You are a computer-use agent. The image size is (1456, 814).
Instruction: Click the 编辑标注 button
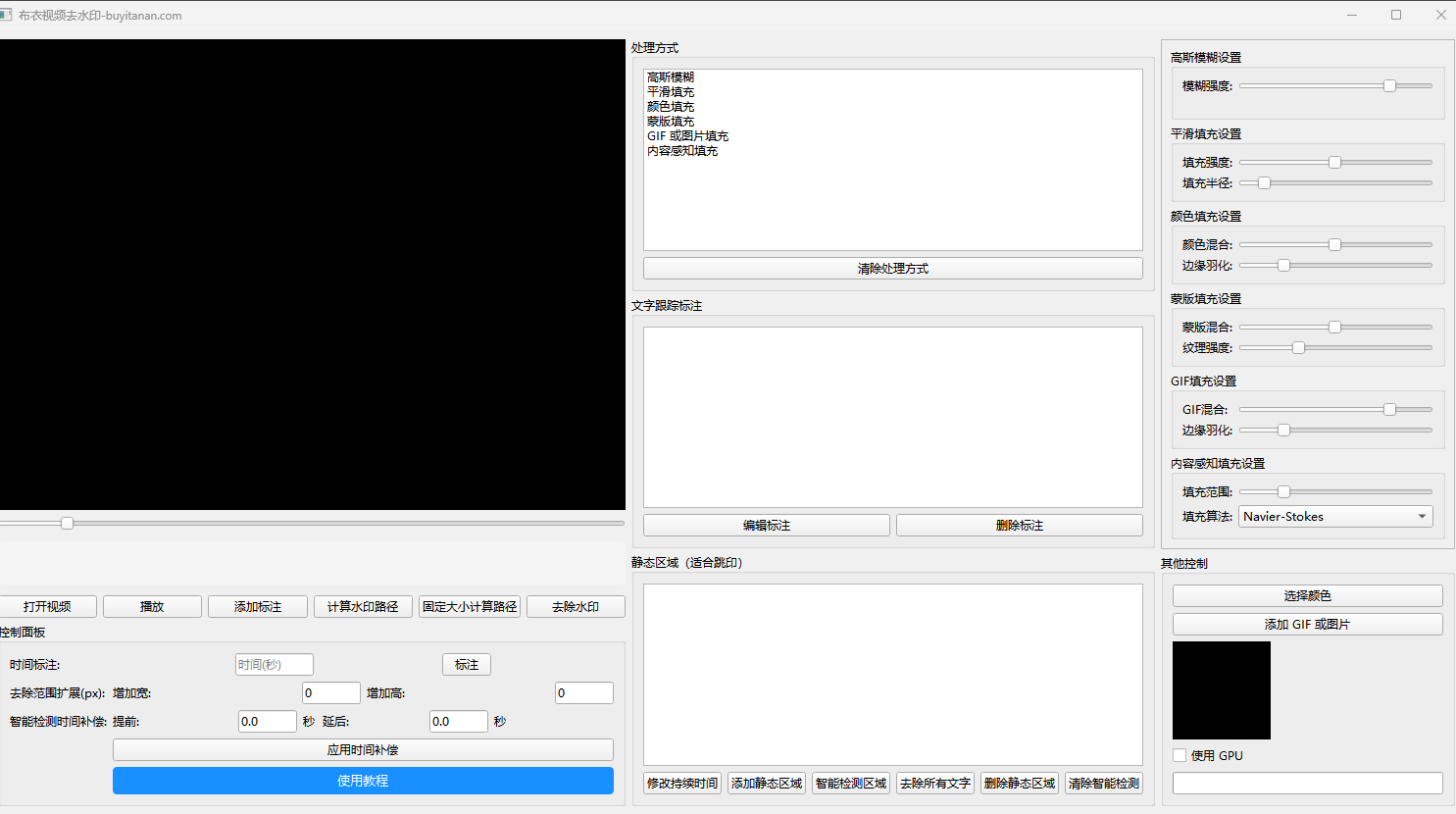767,526
